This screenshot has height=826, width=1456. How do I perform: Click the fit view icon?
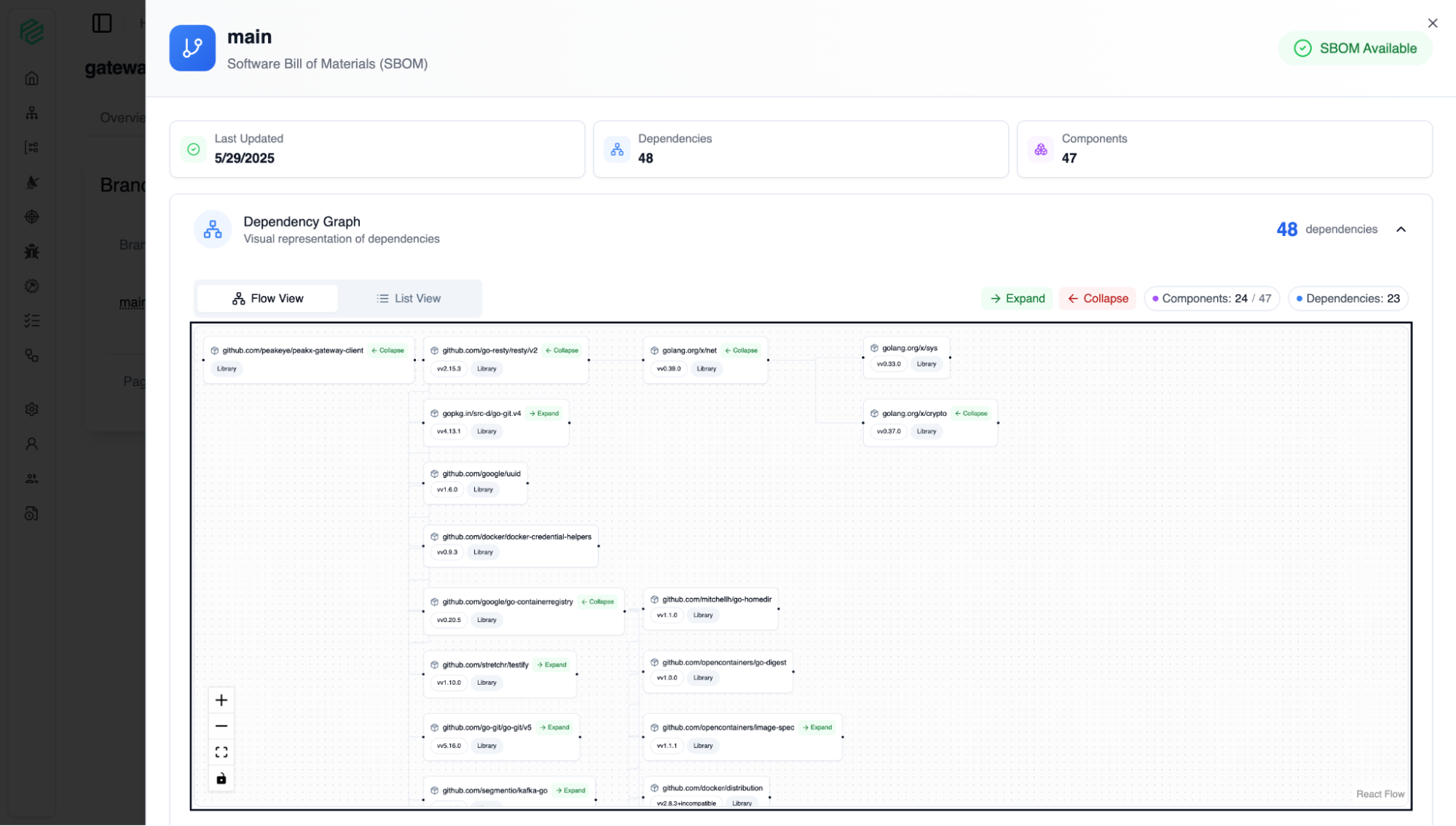coord(221,752)
